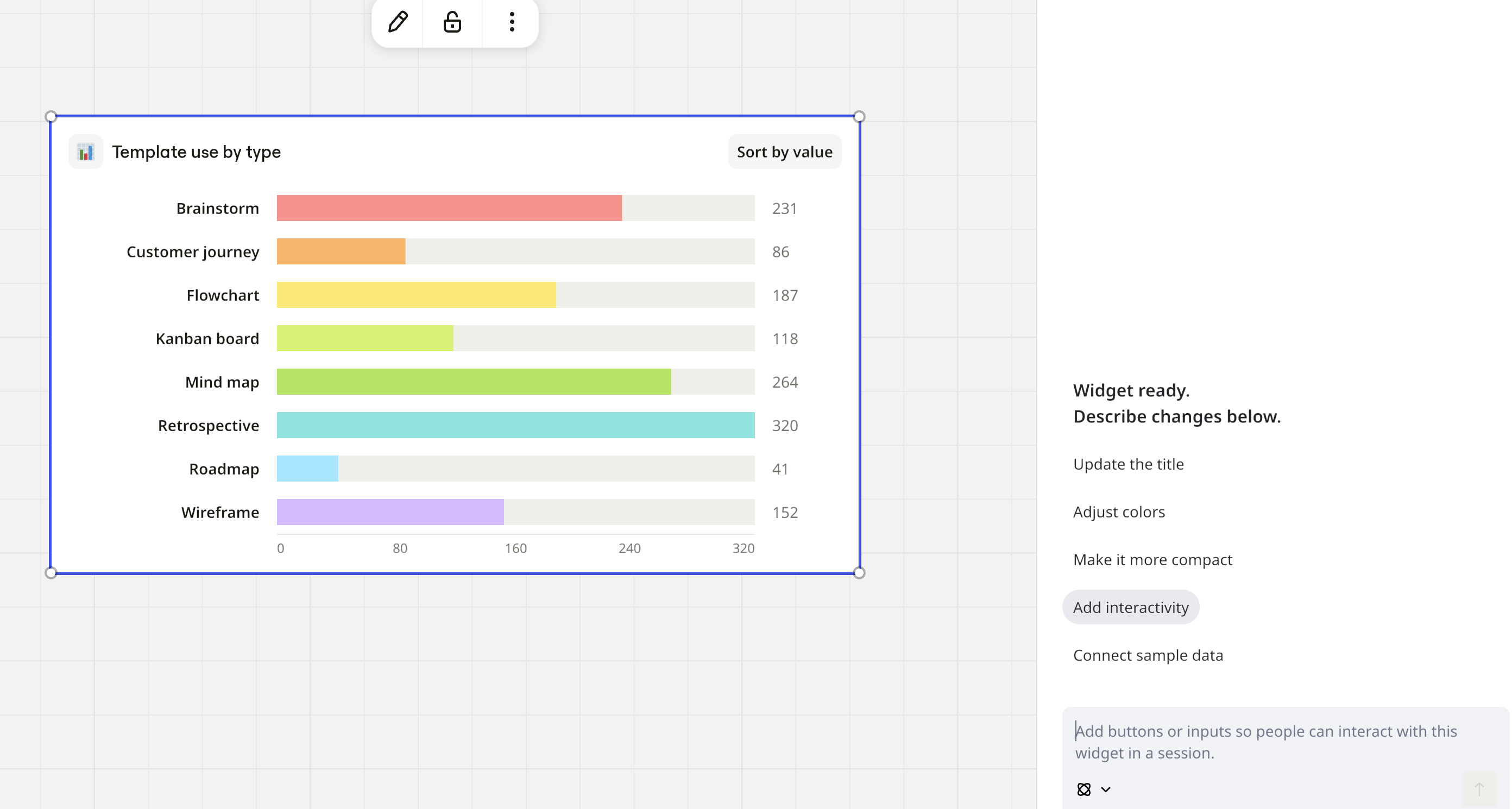The image size is (1512, 809).
Task: Open the three-dot more options menu
Action: click(512, 22)
